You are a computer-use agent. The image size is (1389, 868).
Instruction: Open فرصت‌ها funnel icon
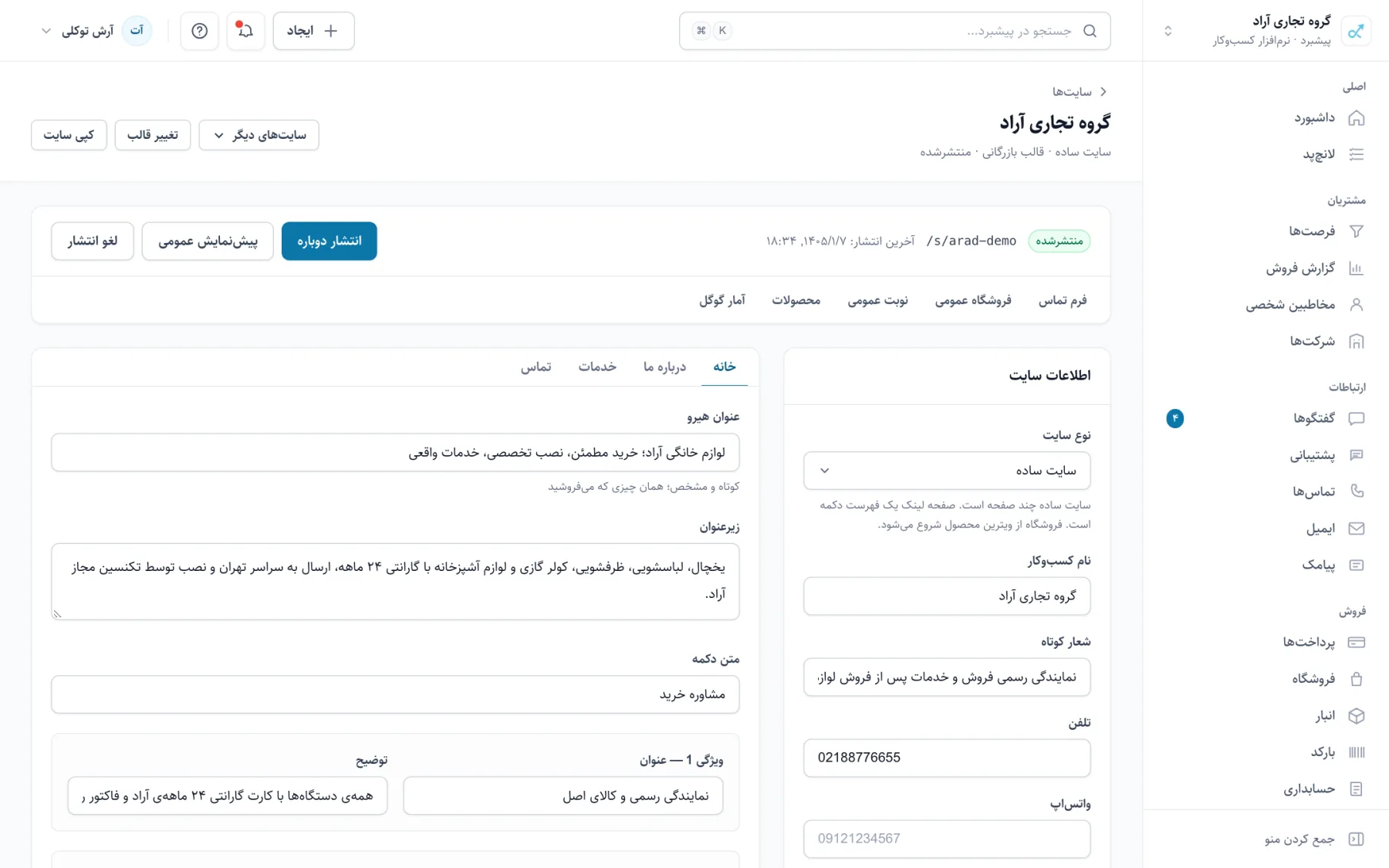1356,231
